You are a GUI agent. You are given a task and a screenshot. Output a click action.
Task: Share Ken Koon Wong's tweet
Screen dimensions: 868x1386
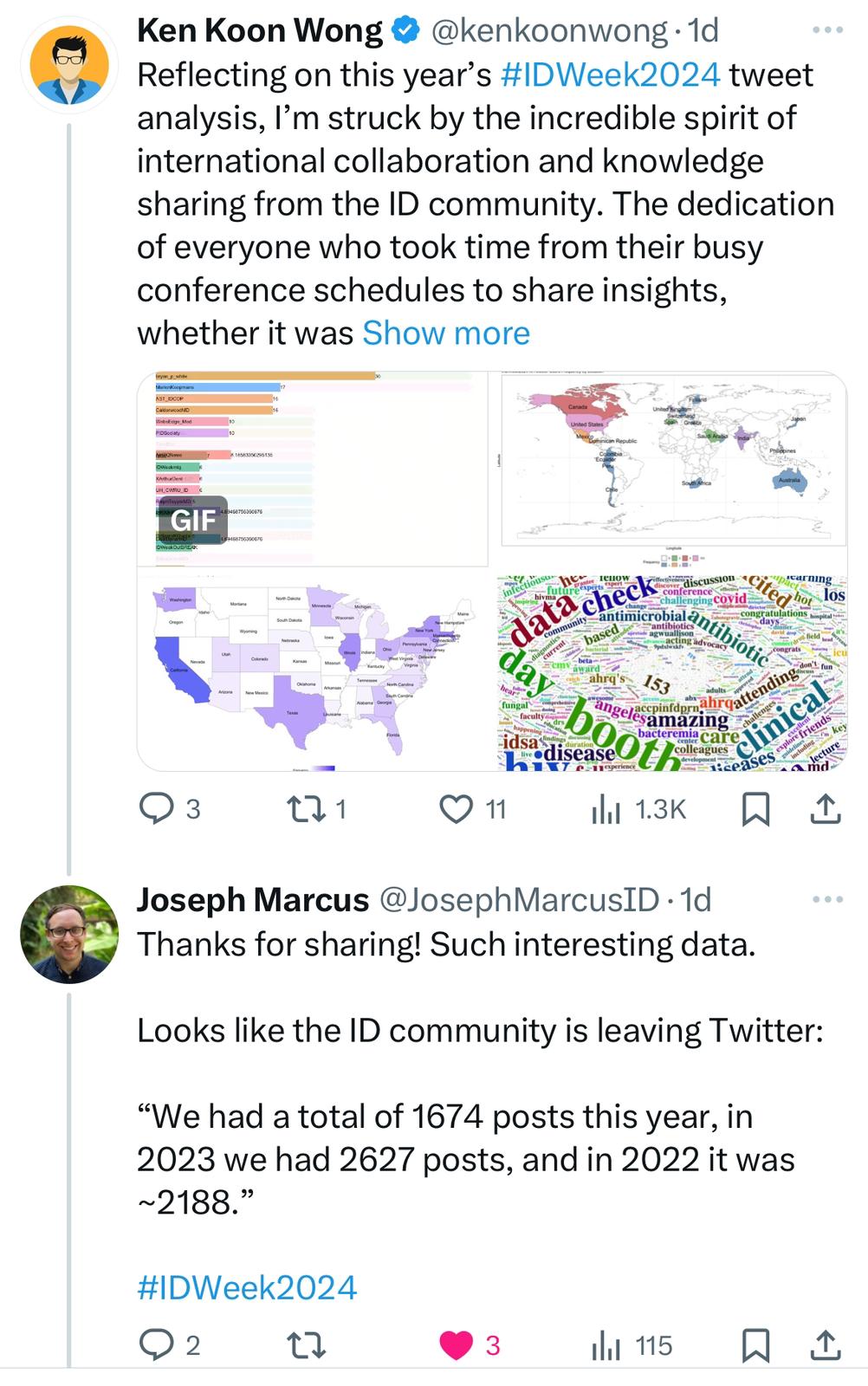(x=825, y=809)
